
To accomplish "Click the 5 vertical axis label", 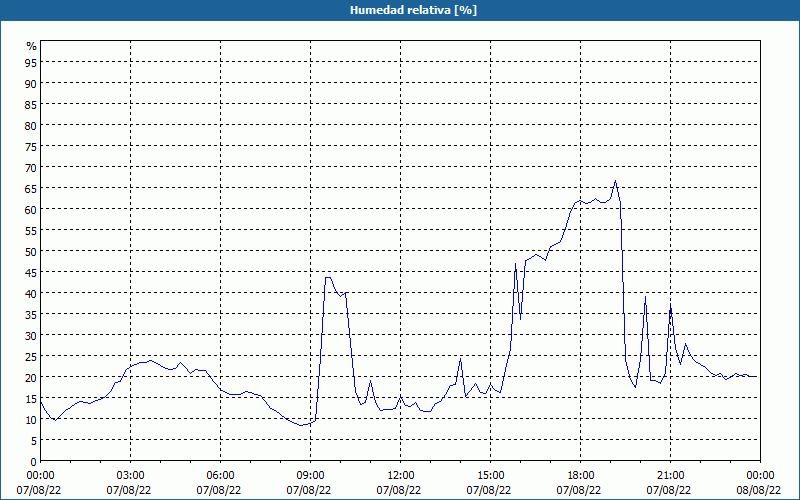I will pyautogui.click(x=34, y=441).
